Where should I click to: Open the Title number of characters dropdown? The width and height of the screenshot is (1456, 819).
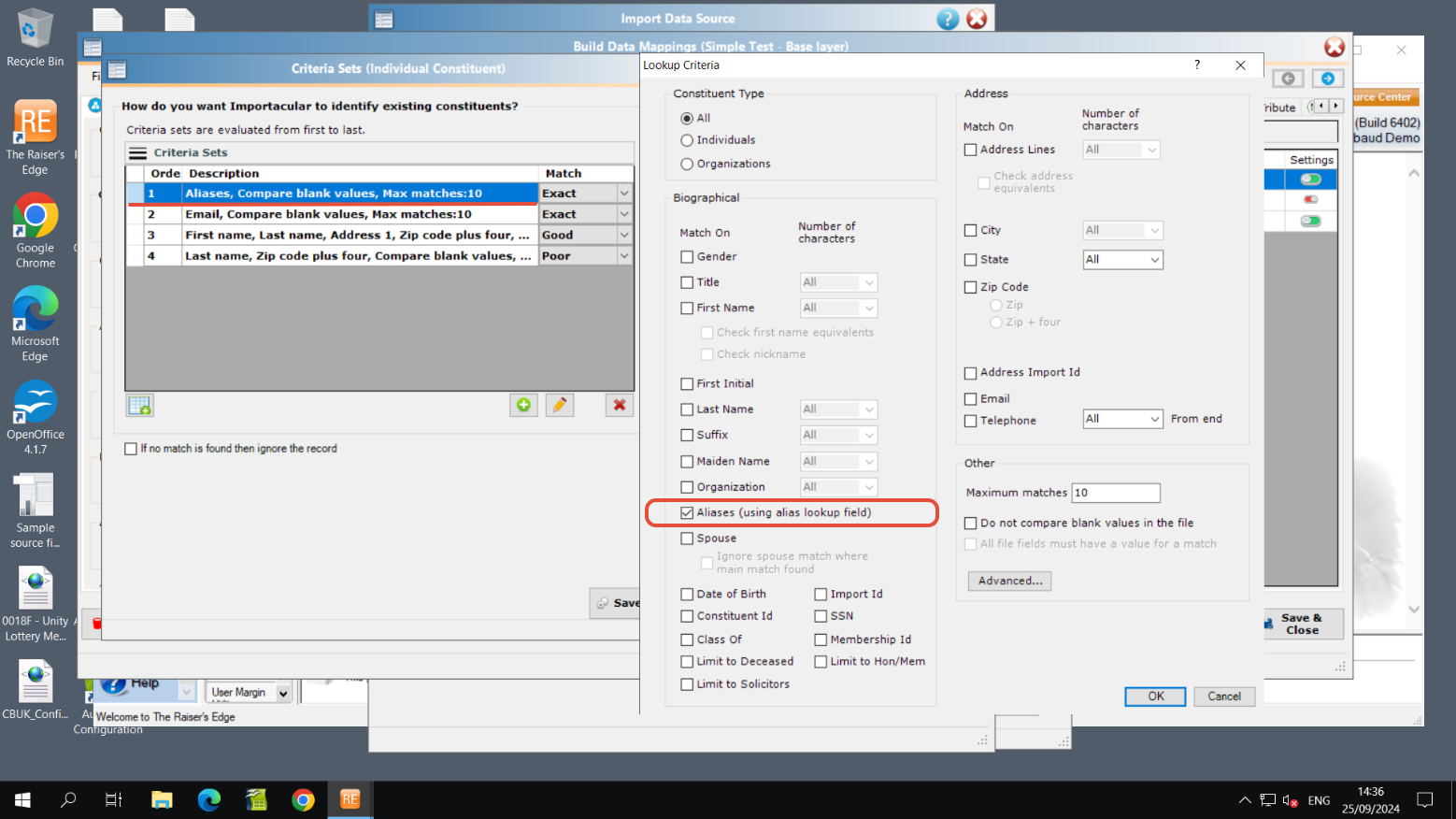coord(869,282)
